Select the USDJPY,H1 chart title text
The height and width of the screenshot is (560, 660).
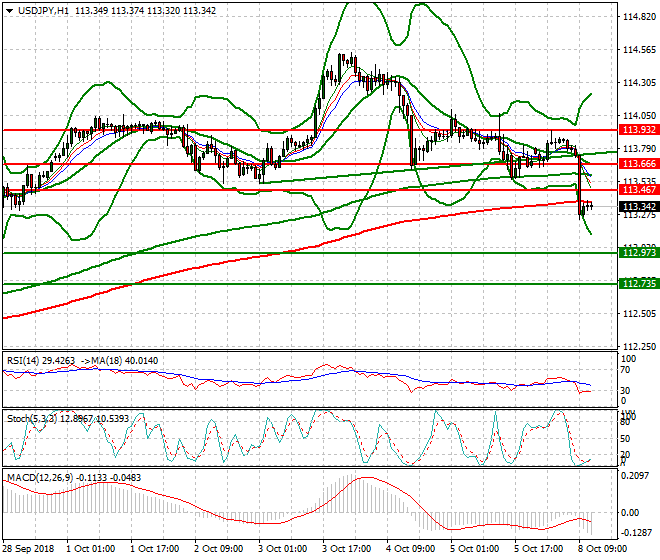click(x=43, y=11)
